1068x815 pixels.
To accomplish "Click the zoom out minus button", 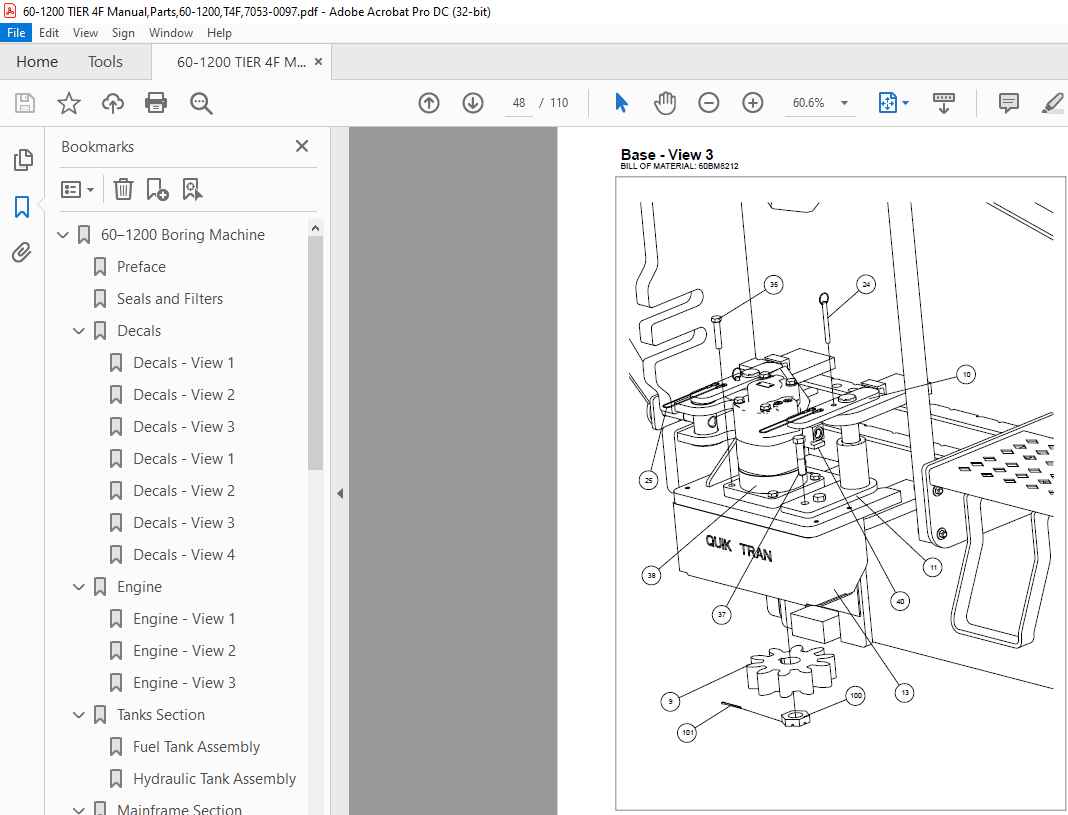I will [708, 103].
